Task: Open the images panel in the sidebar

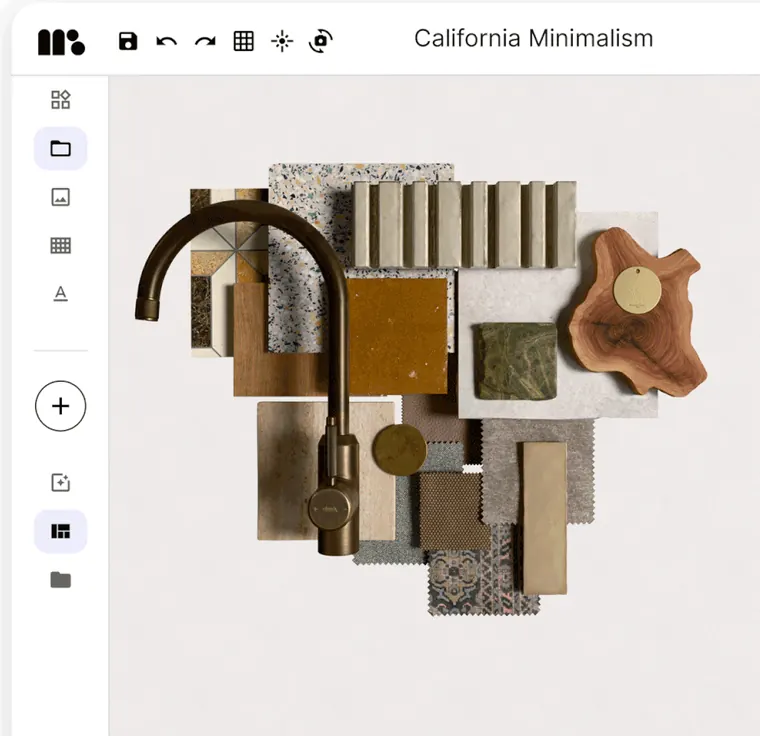Action: click(61, 197)
